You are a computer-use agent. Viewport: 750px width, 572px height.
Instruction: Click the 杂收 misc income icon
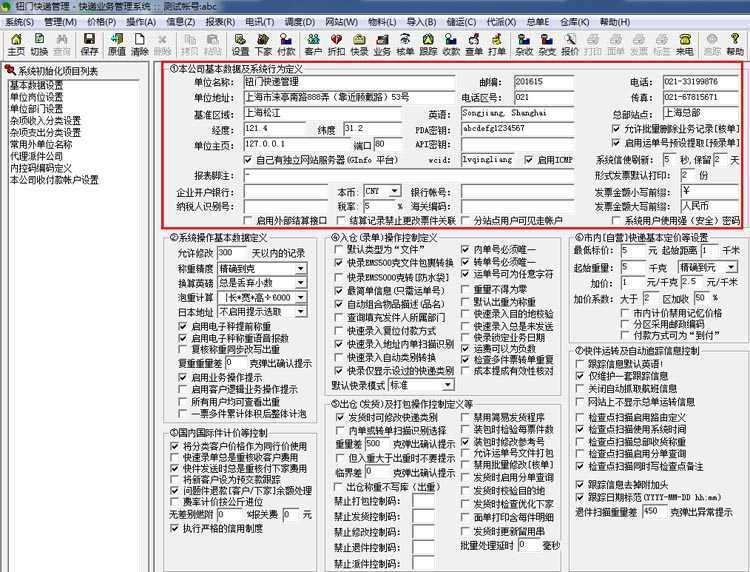point(524,44)
